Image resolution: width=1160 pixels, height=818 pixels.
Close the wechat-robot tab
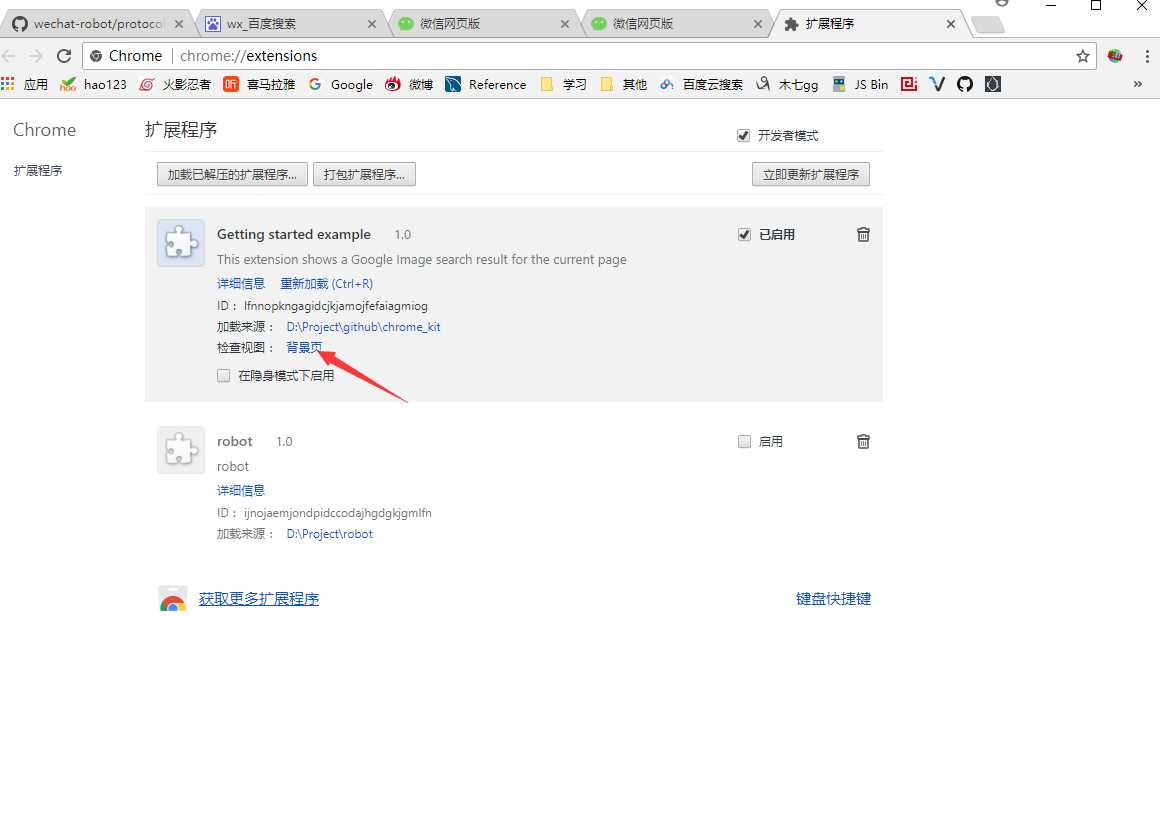(x=178, y=24)
